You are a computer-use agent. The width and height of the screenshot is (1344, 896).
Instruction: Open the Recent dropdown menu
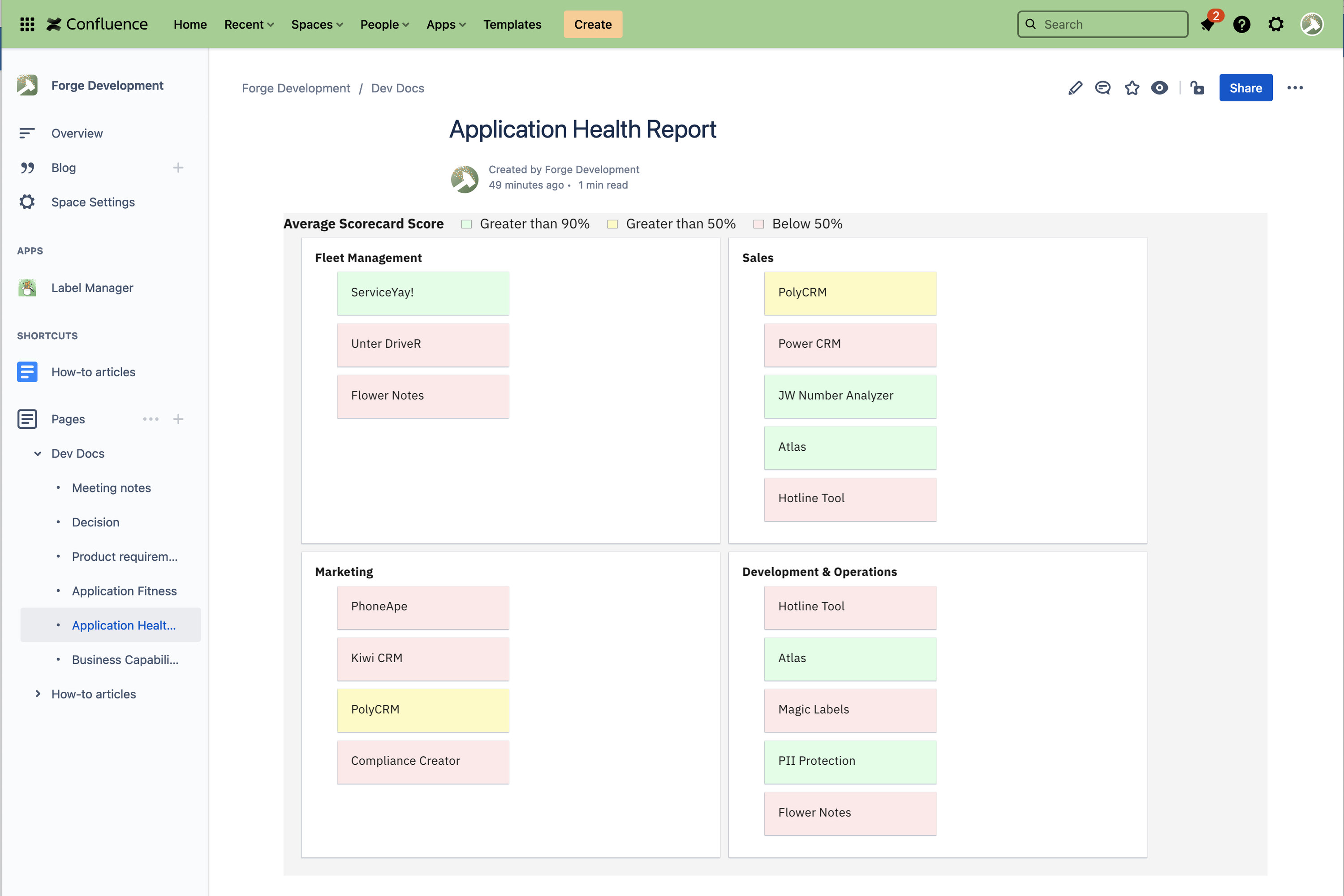[249, 25]
